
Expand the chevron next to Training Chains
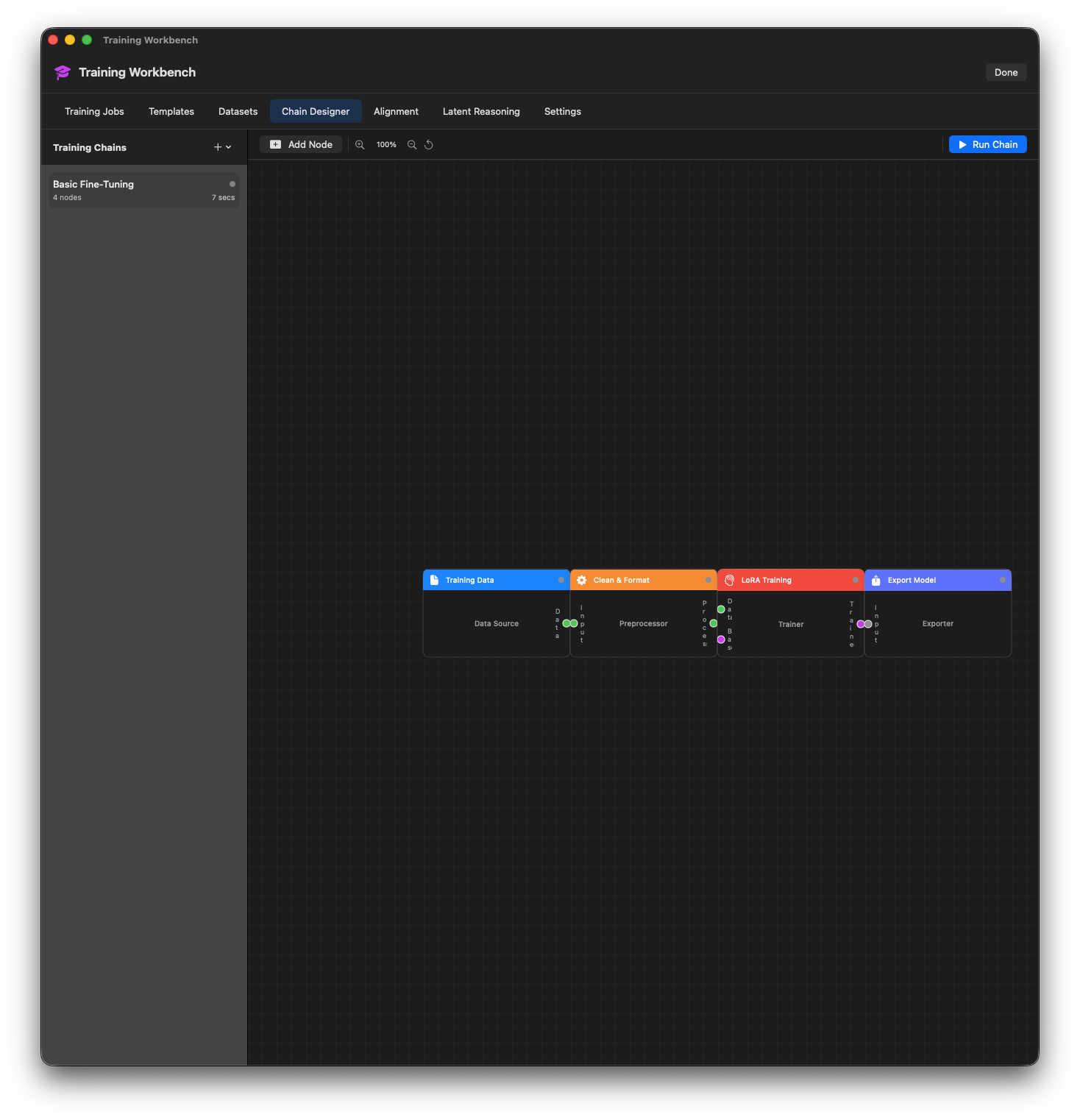click(x=227, y=147)
